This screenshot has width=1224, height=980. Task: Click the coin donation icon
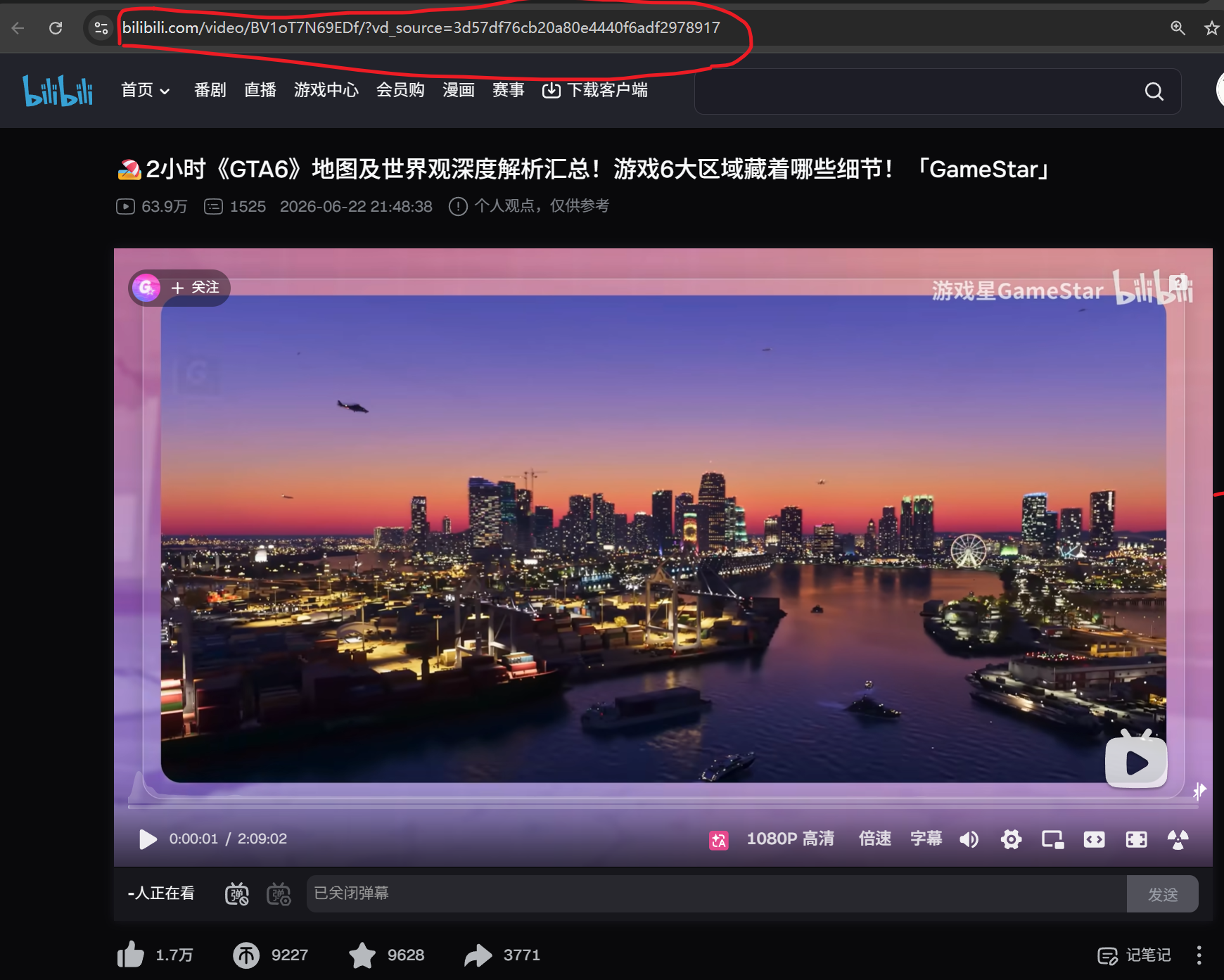coord(246,955)
